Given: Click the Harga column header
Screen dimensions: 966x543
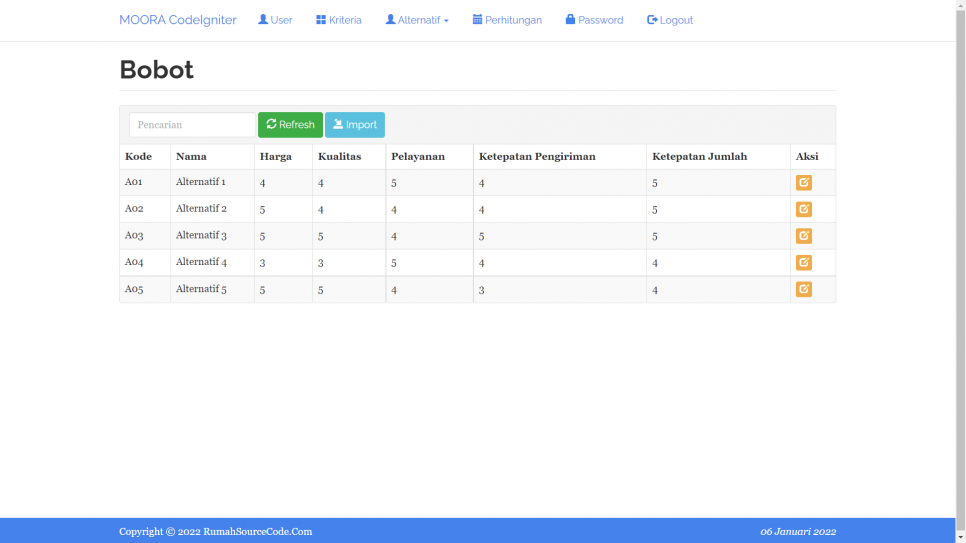Looking at the screenshot, I should click(x=276, y=156).
